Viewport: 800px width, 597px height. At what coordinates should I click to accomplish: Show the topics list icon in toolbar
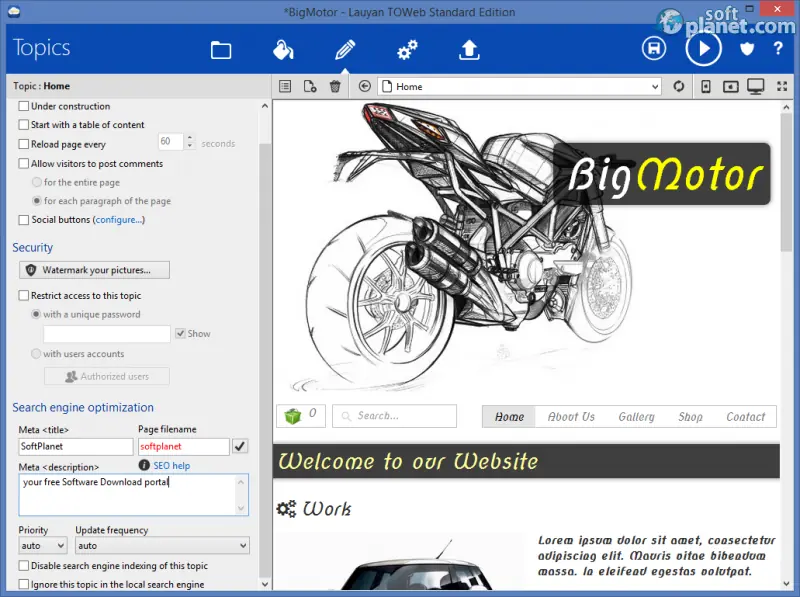click(285, 86)
